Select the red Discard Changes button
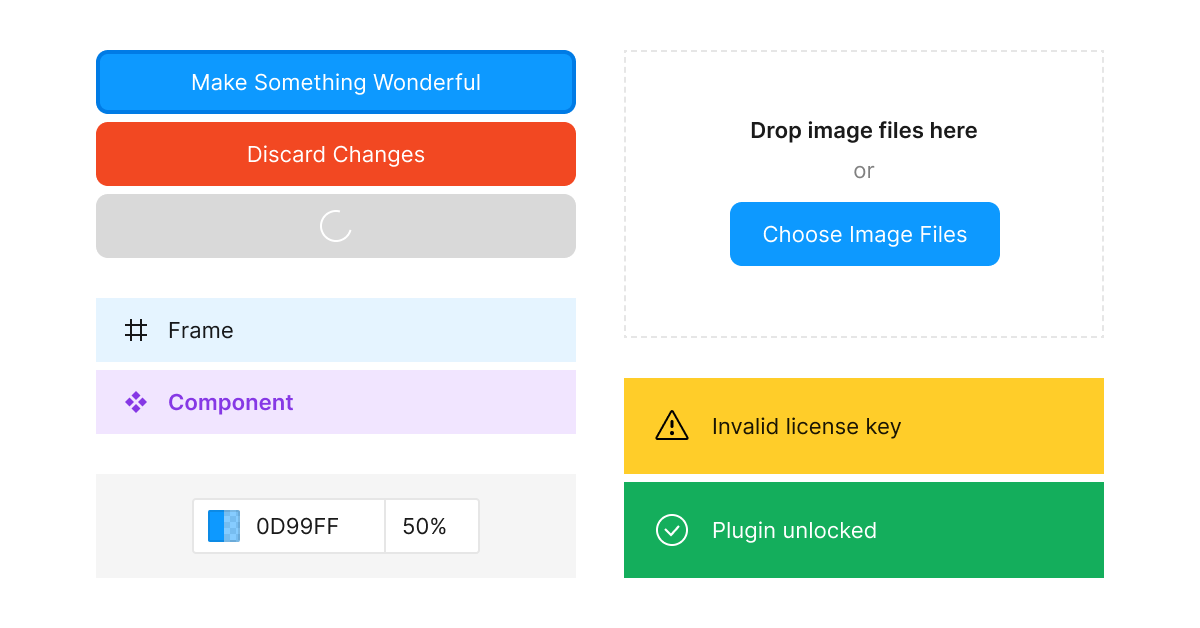Screen dimensions: 1200x628 (x=336, y=154)
